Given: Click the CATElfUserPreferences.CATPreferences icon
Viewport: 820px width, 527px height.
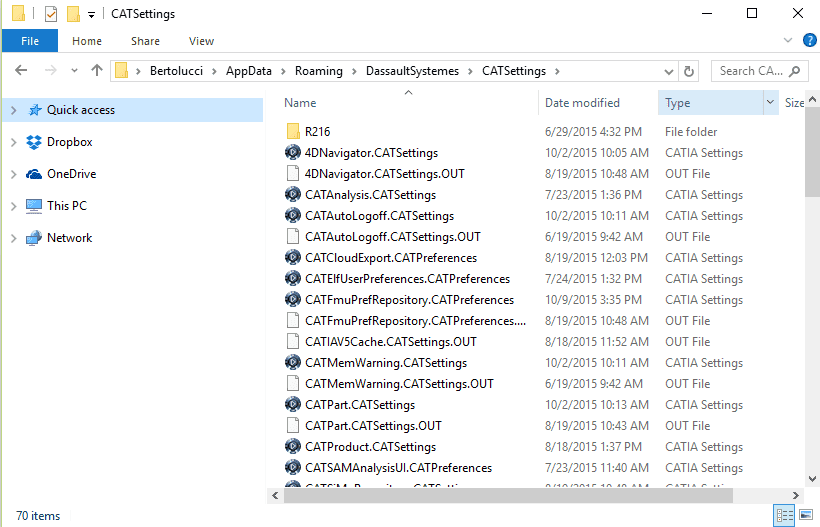Looking at the screenshot, I should [x=293, y=278].
